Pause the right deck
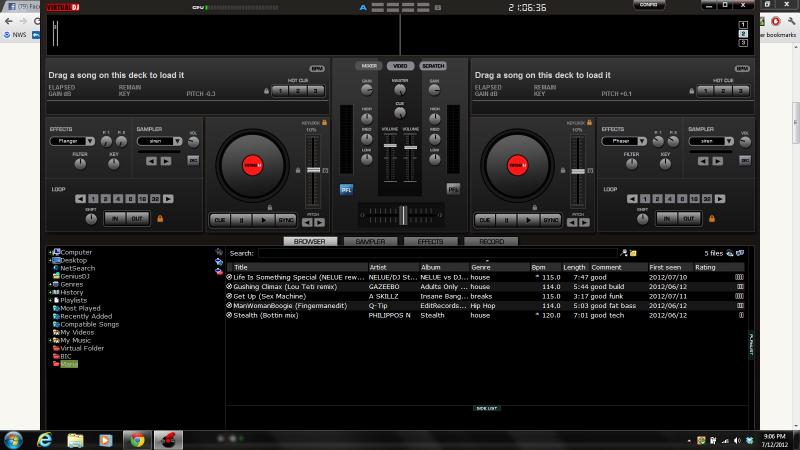Image resolution: width=800 pixels, height=450 pixels. [507, 218]
